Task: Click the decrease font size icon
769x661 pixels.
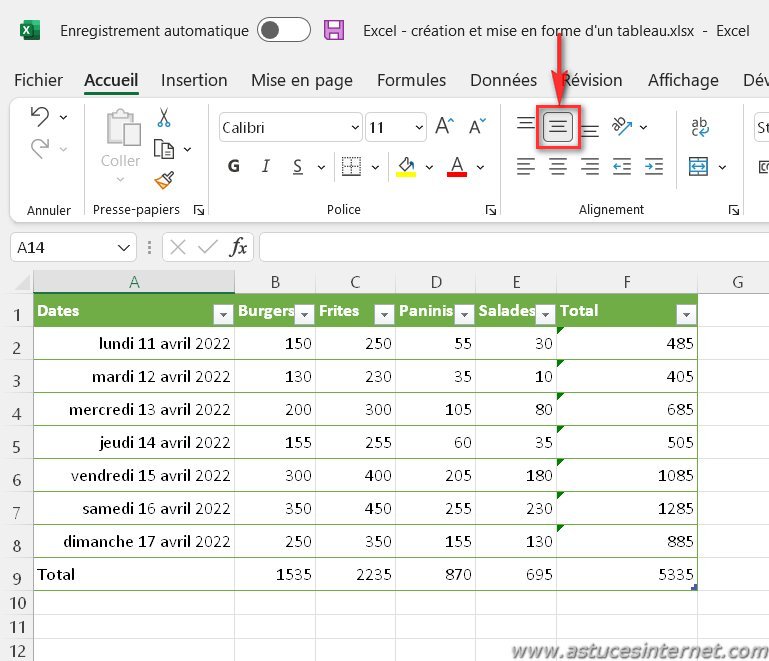Action: [x=477, y=127]
